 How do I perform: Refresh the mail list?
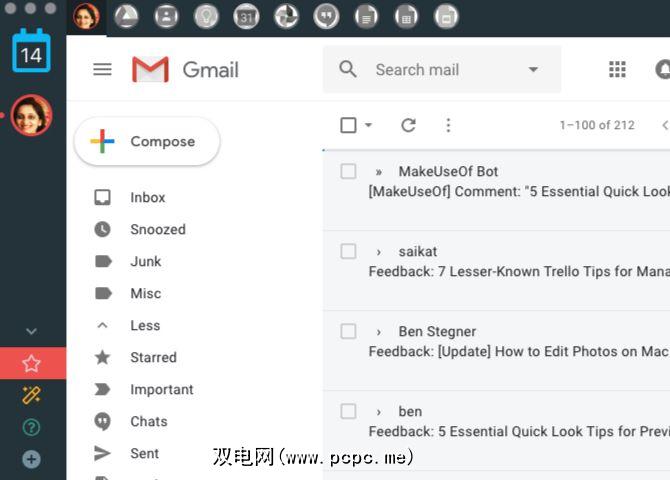pyautogui.click(x=408, y=125)
